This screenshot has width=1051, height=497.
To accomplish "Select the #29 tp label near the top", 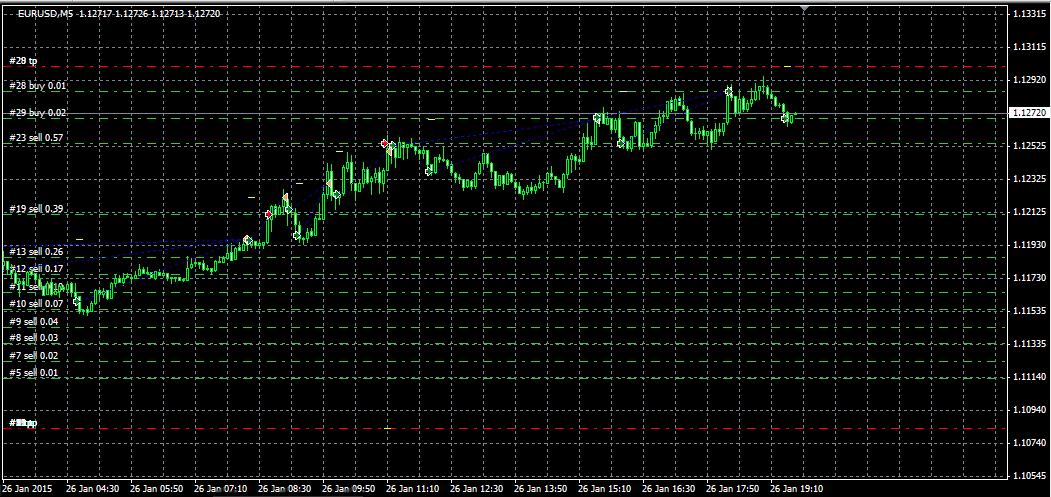I will point(23,61).
